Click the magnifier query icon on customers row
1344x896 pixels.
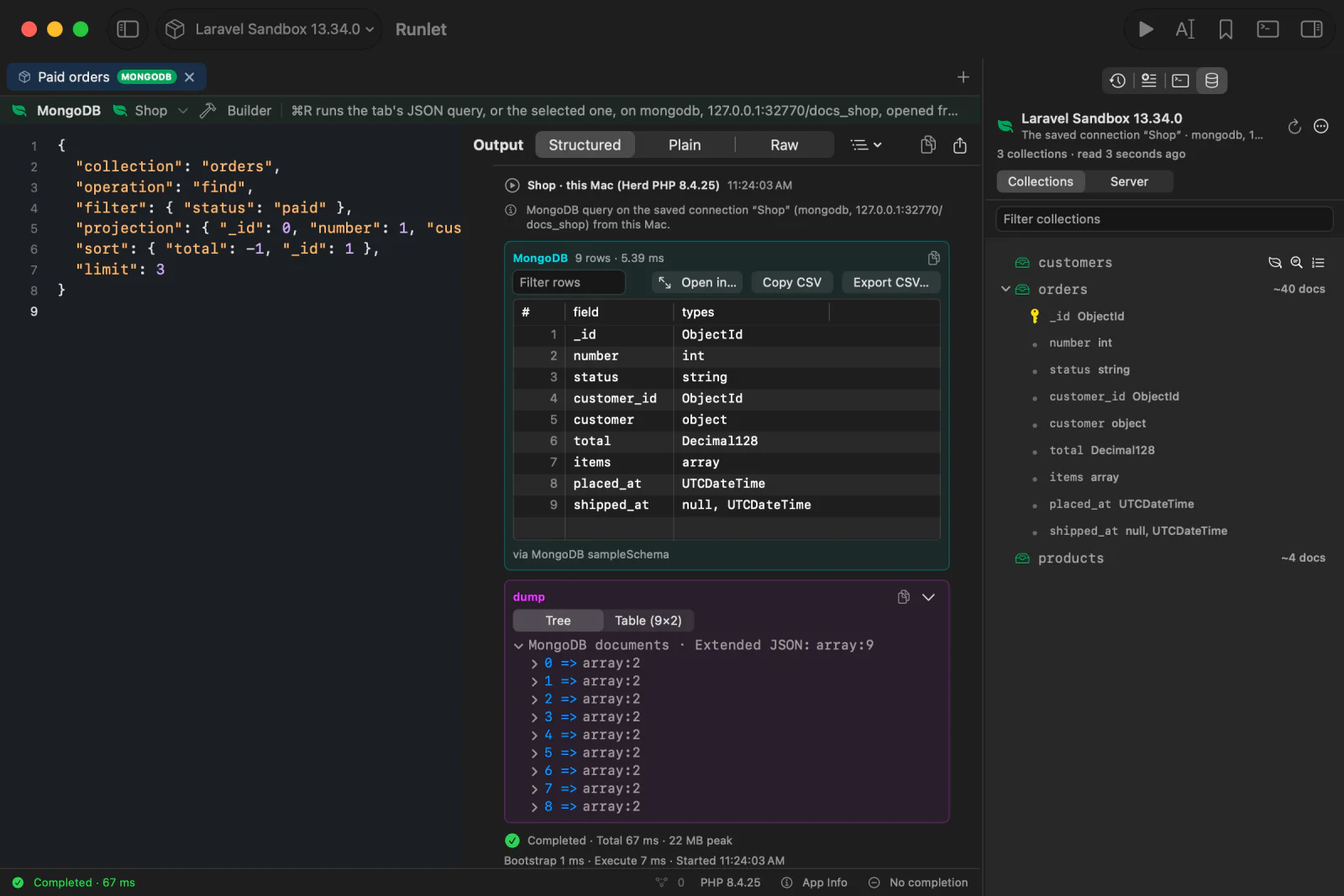pos(1296,263)
